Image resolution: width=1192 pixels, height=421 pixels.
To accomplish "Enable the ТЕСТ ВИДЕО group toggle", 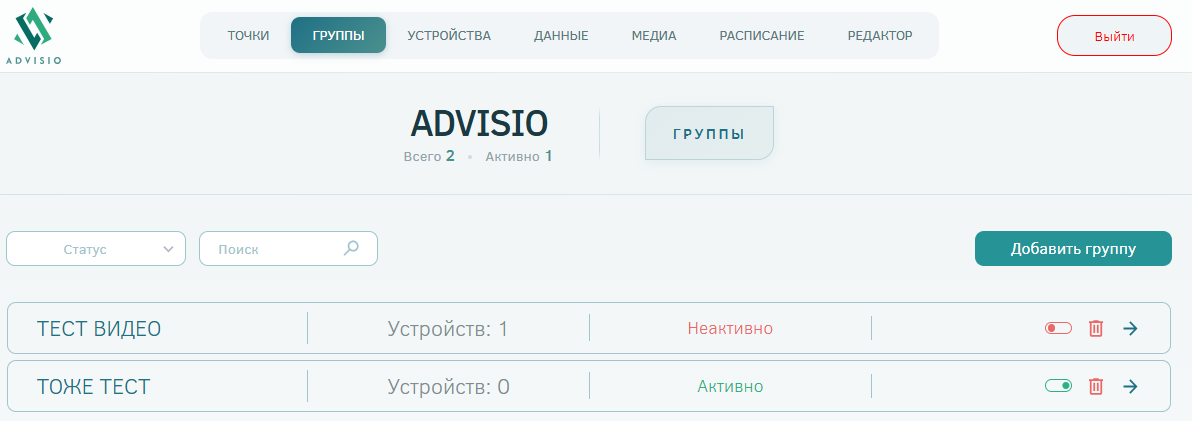I will pyautogui.click(x=1058, y=328).
